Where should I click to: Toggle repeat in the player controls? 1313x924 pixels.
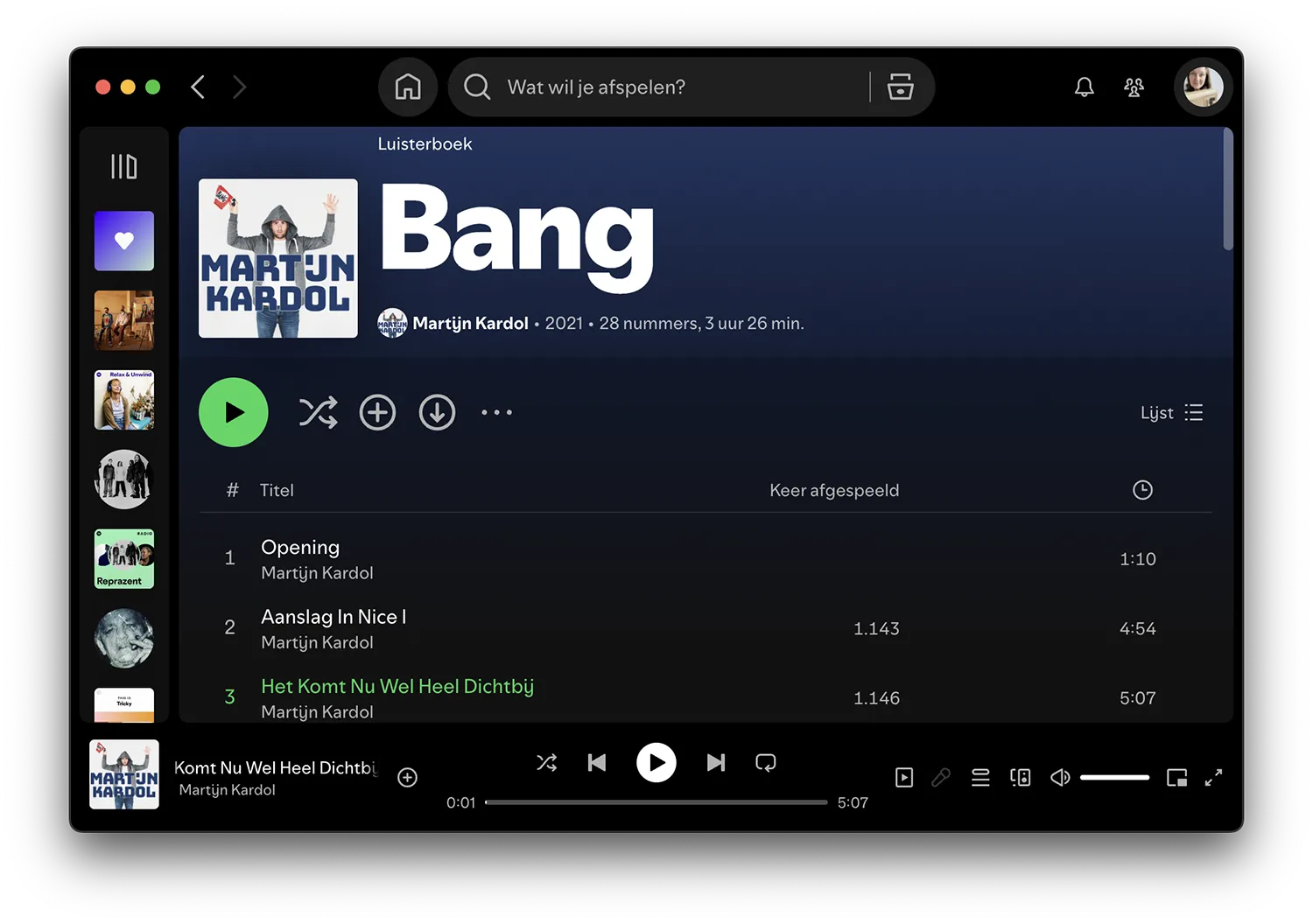tap(766, 762)
